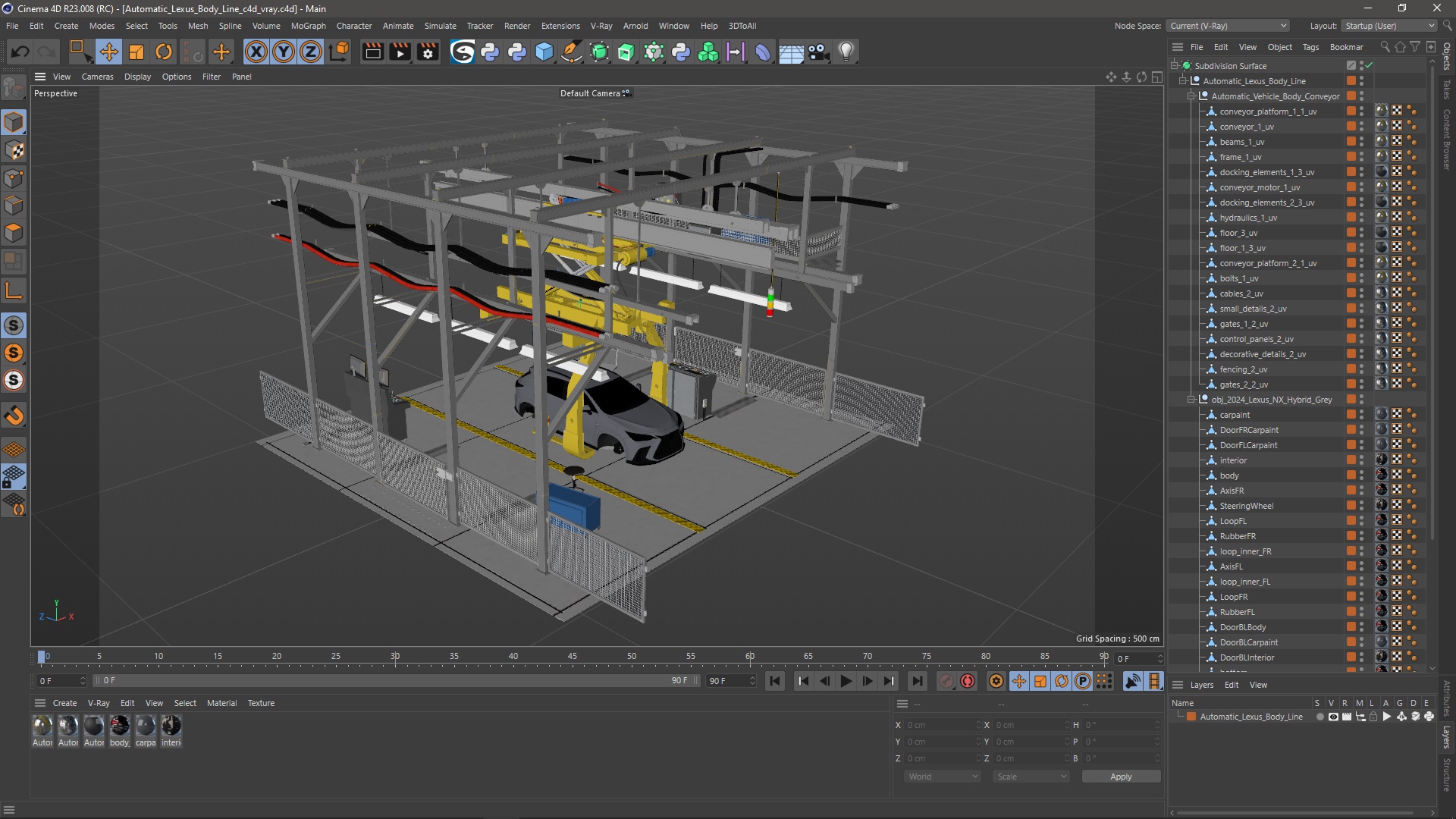Click timeline at frame 45
This screenshot has width=1456, height=819.
click(573, 658)
